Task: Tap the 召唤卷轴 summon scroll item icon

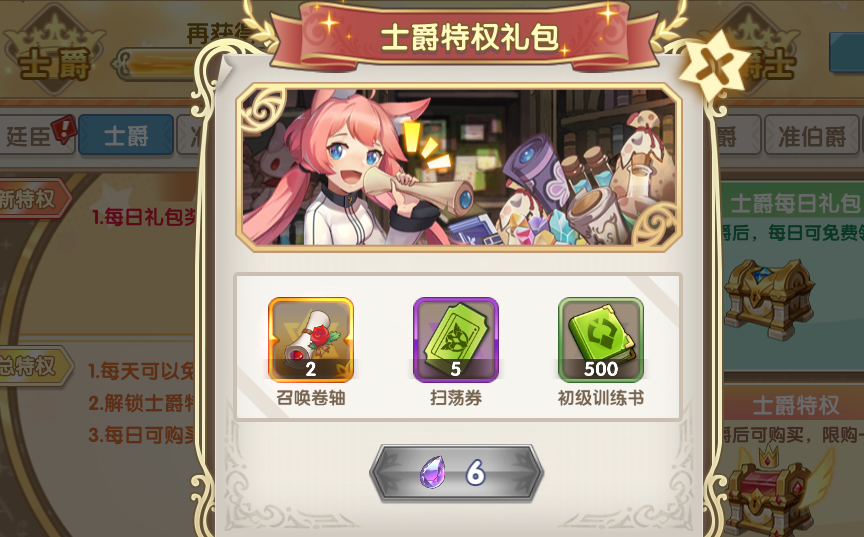Action: tap(311, 340)
